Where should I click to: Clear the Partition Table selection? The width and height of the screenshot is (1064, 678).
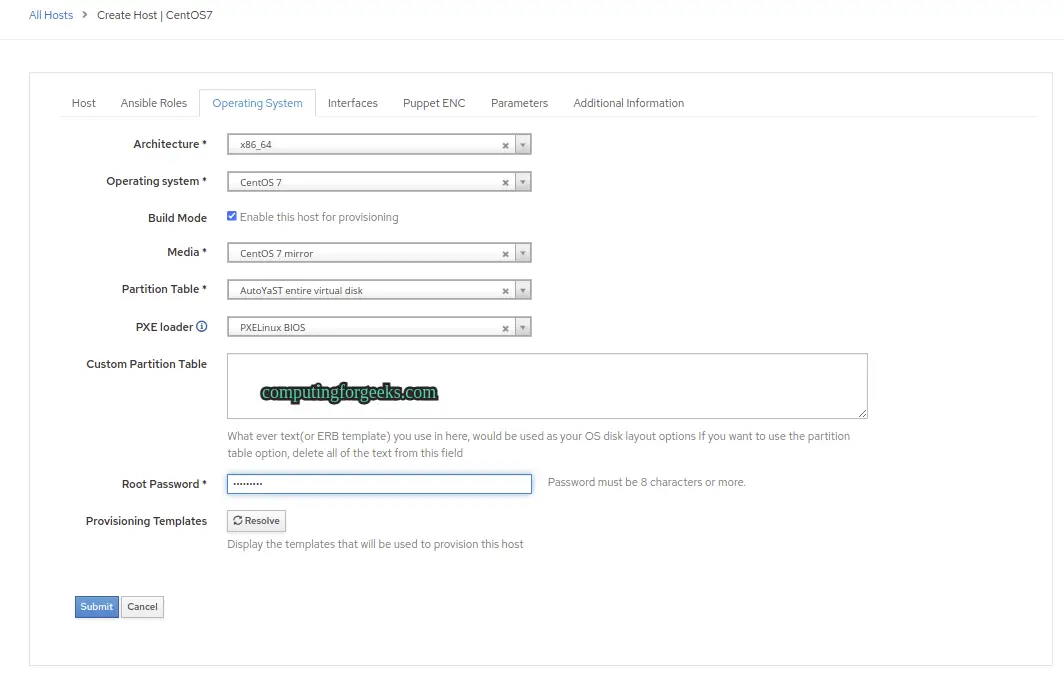[x=506, y=291]
